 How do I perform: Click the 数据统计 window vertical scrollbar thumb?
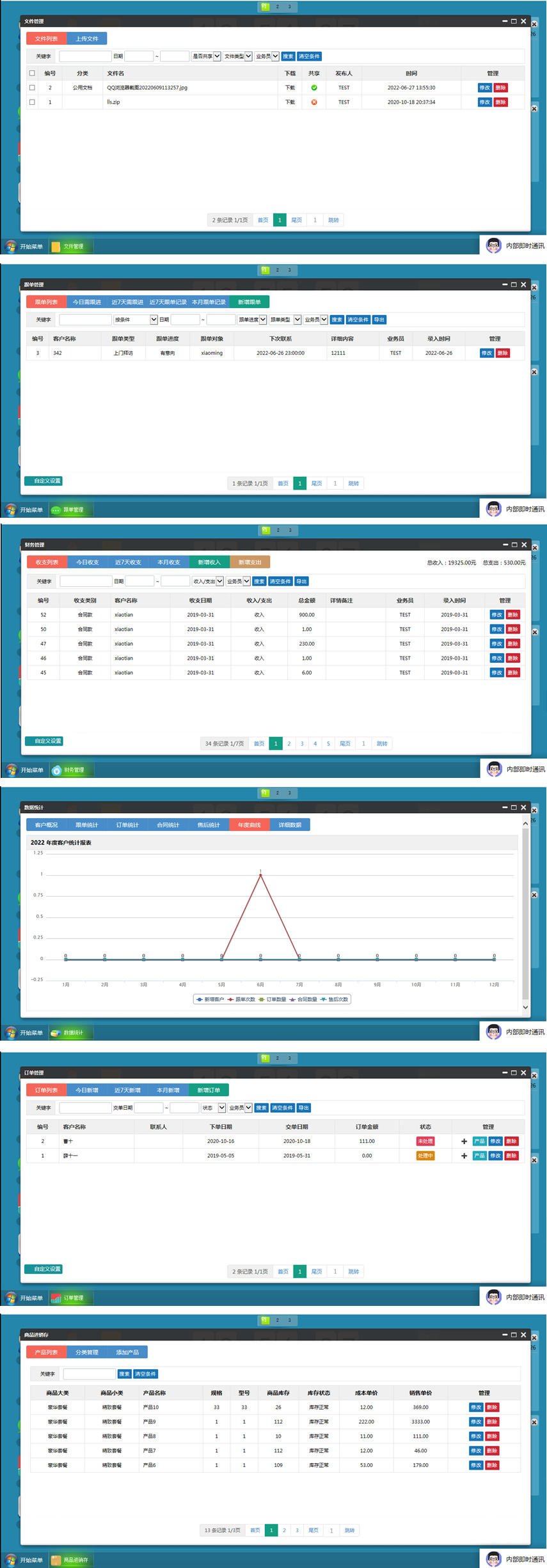click(x=526, y=914)
